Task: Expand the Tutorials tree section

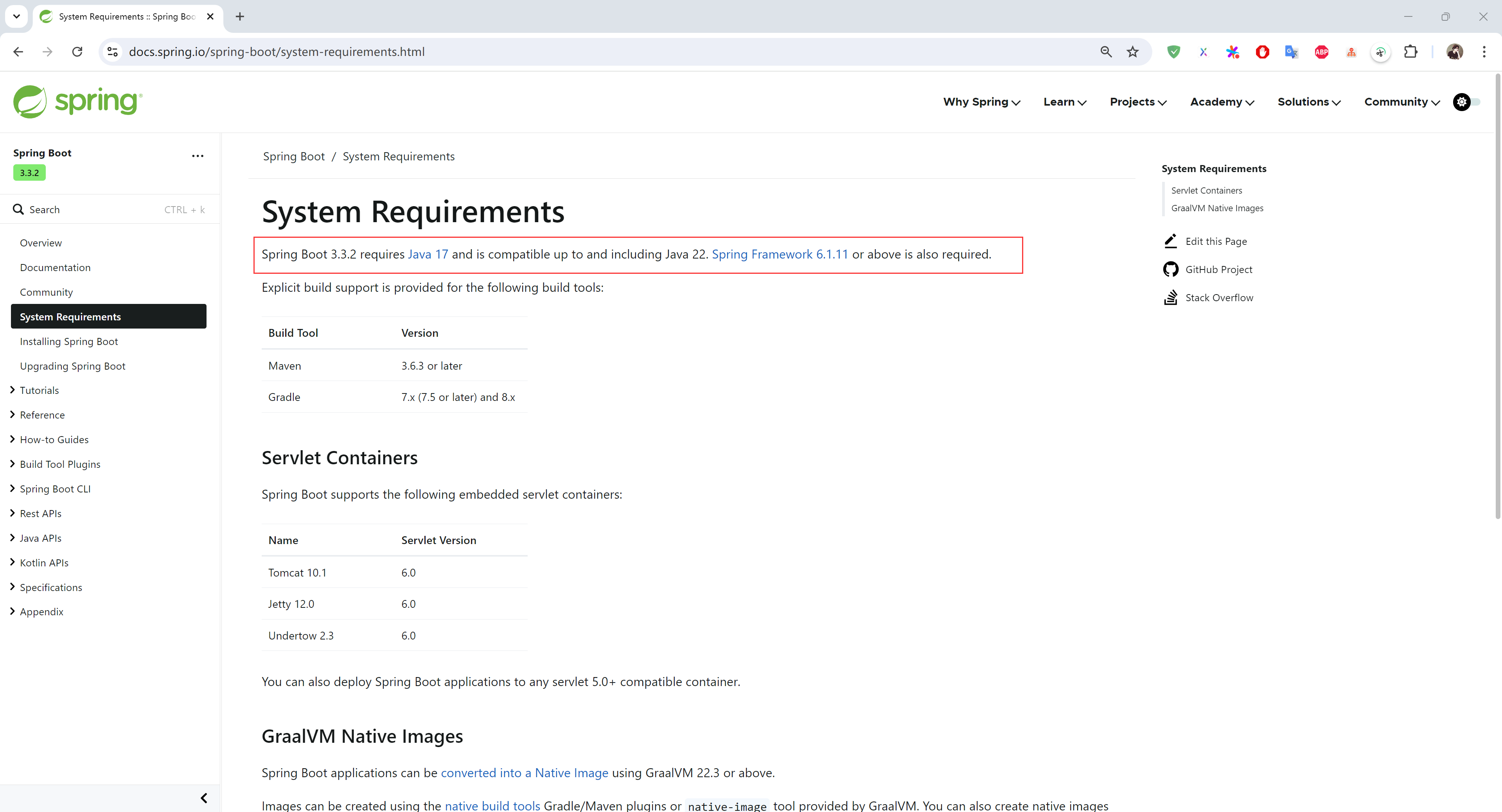Action: coord(13,390)
